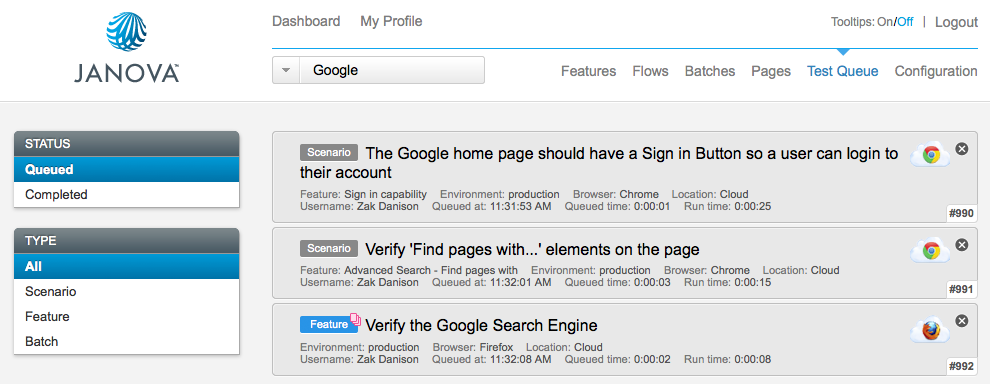Screen dimensions: 990x384
Task: Expand the project dropdown arrow next to Google
Action: [x=286, y=70]
